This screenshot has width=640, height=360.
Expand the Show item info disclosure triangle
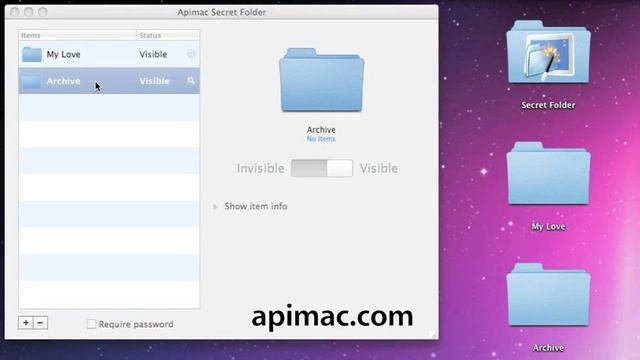[216, 207]
